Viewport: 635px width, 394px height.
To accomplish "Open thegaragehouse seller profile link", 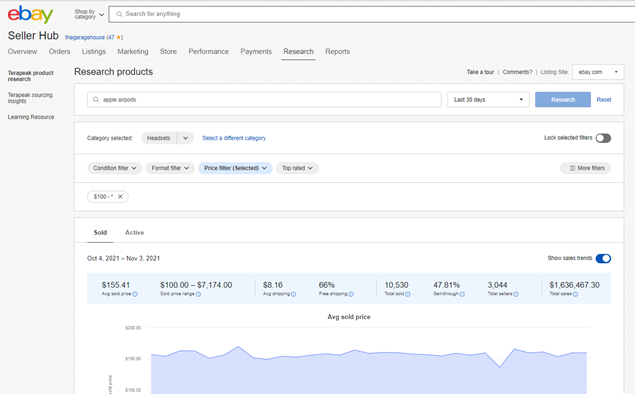I will pyautogui.click(x=85, y=37).
